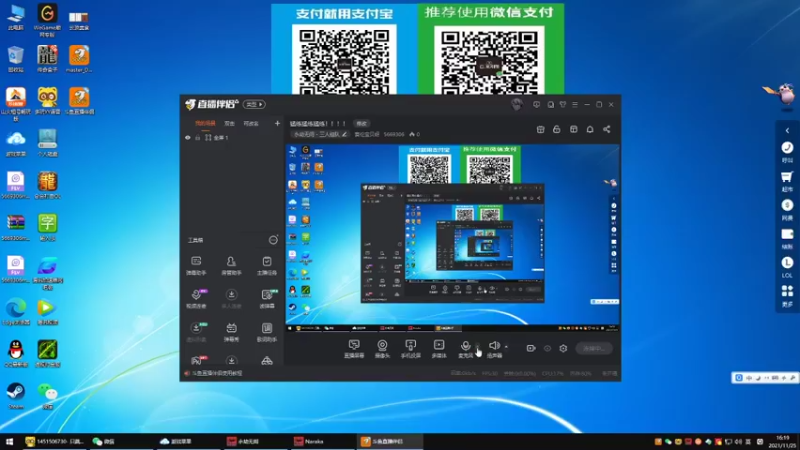Click the green-badged download tool in third row

coord(196,332)
